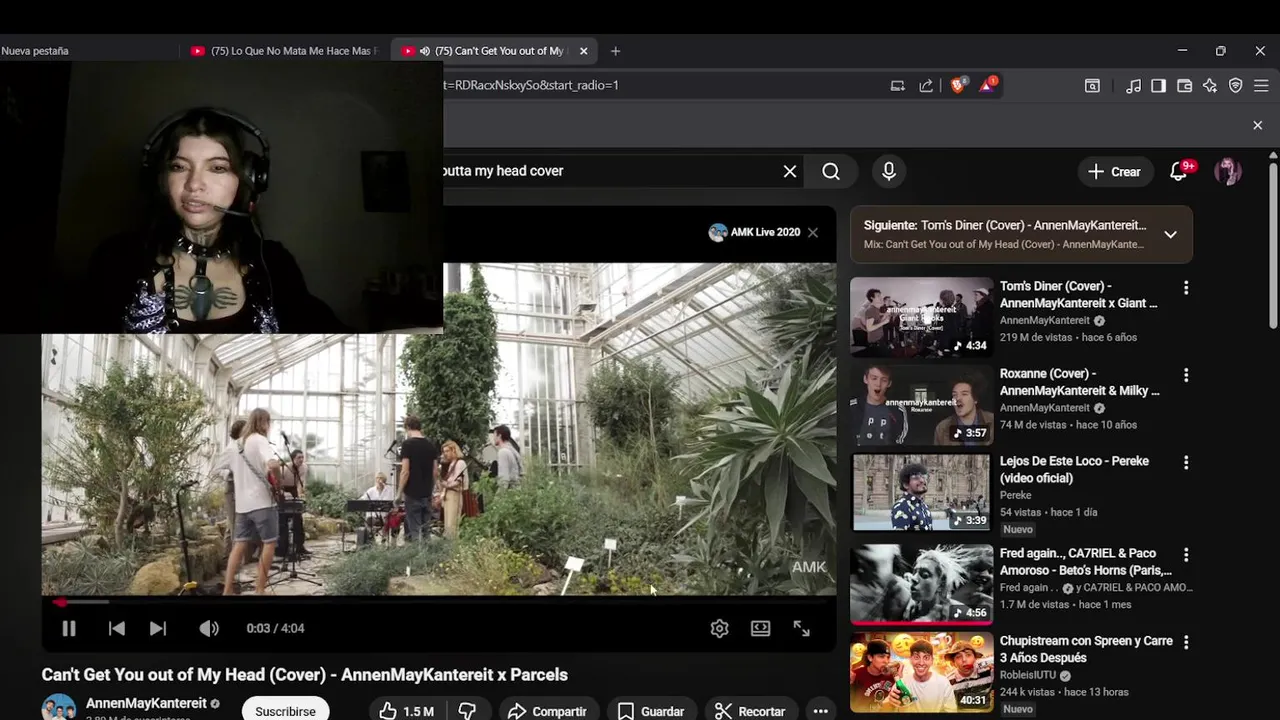Open RobleisIUTU channel name
The width and height of the screenshot is (1280, 720).
[1028, 675]
